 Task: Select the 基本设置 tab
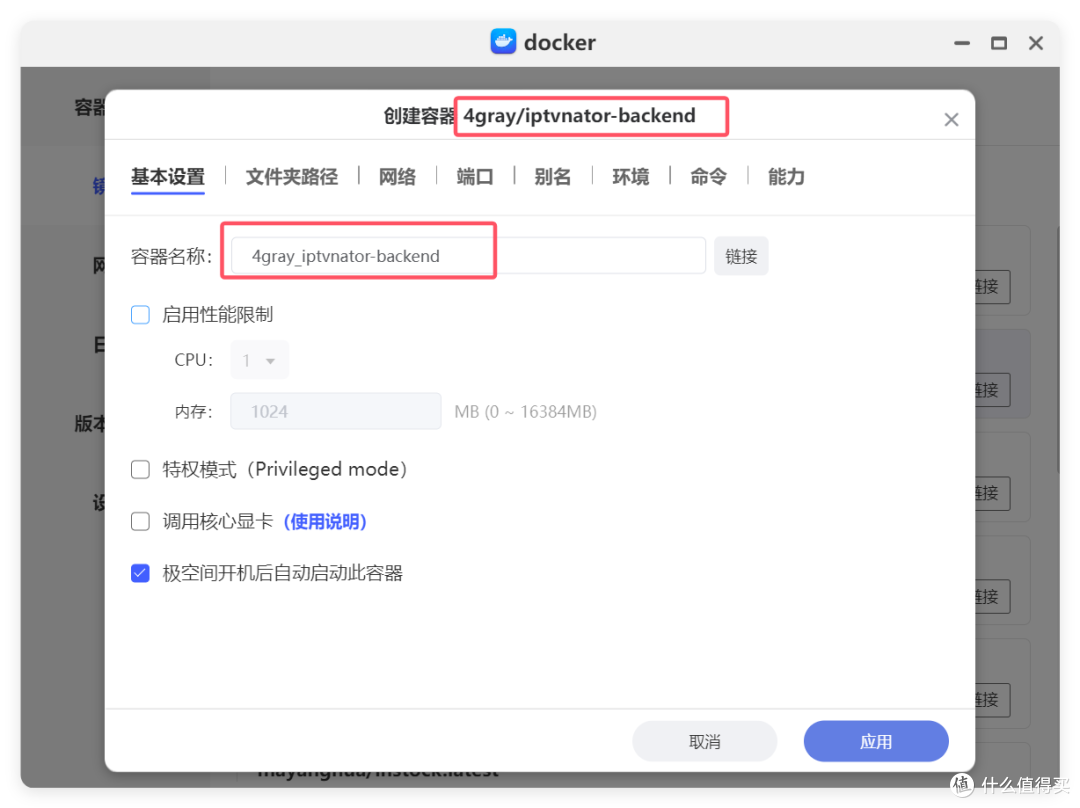click(x=167, y=176)
